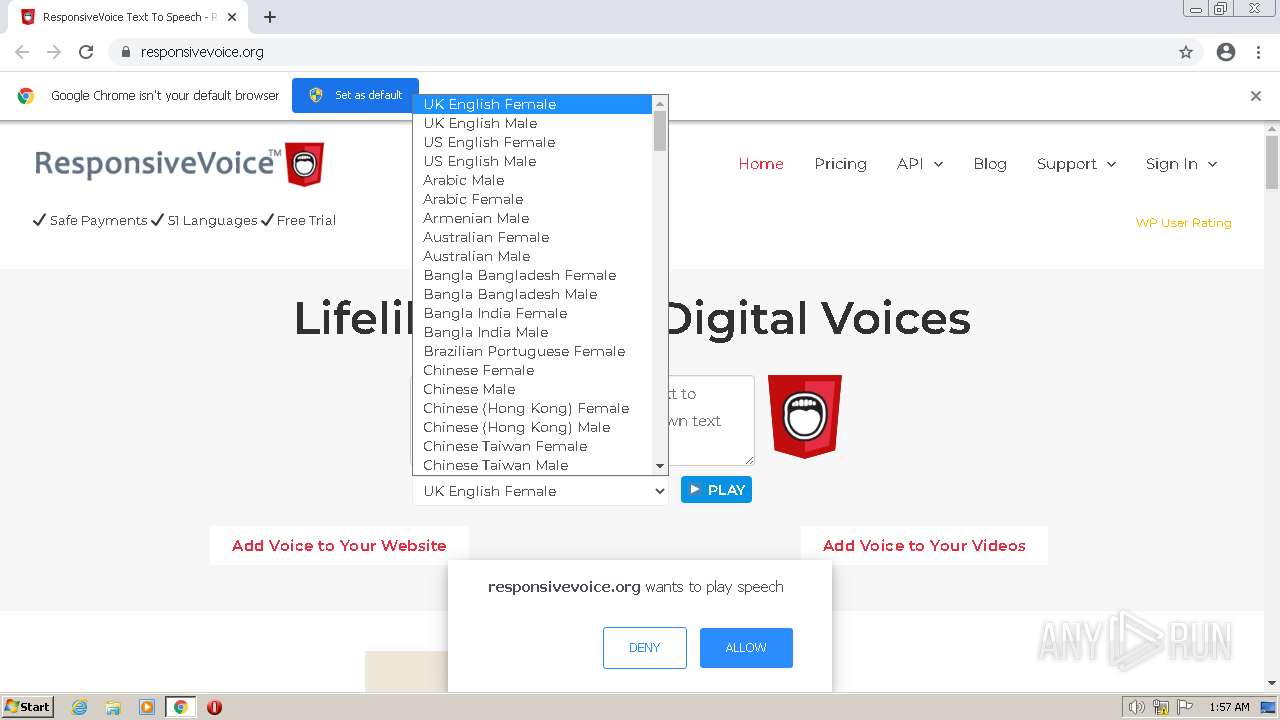The width and height of the screenshot is (1280, 720).
Task: Allow responsivevoice.org to play speech
Action: pyautogui.click(x=746, y=648)
